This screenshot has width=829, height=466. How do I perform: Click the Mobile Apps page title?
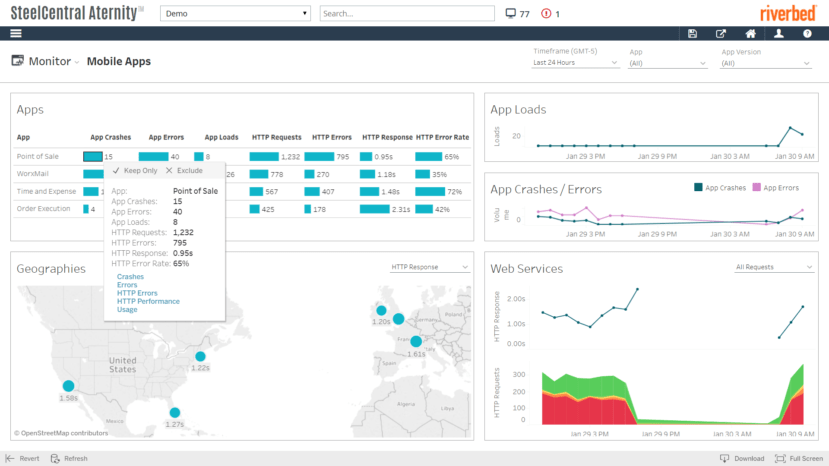tap(119, 61)
